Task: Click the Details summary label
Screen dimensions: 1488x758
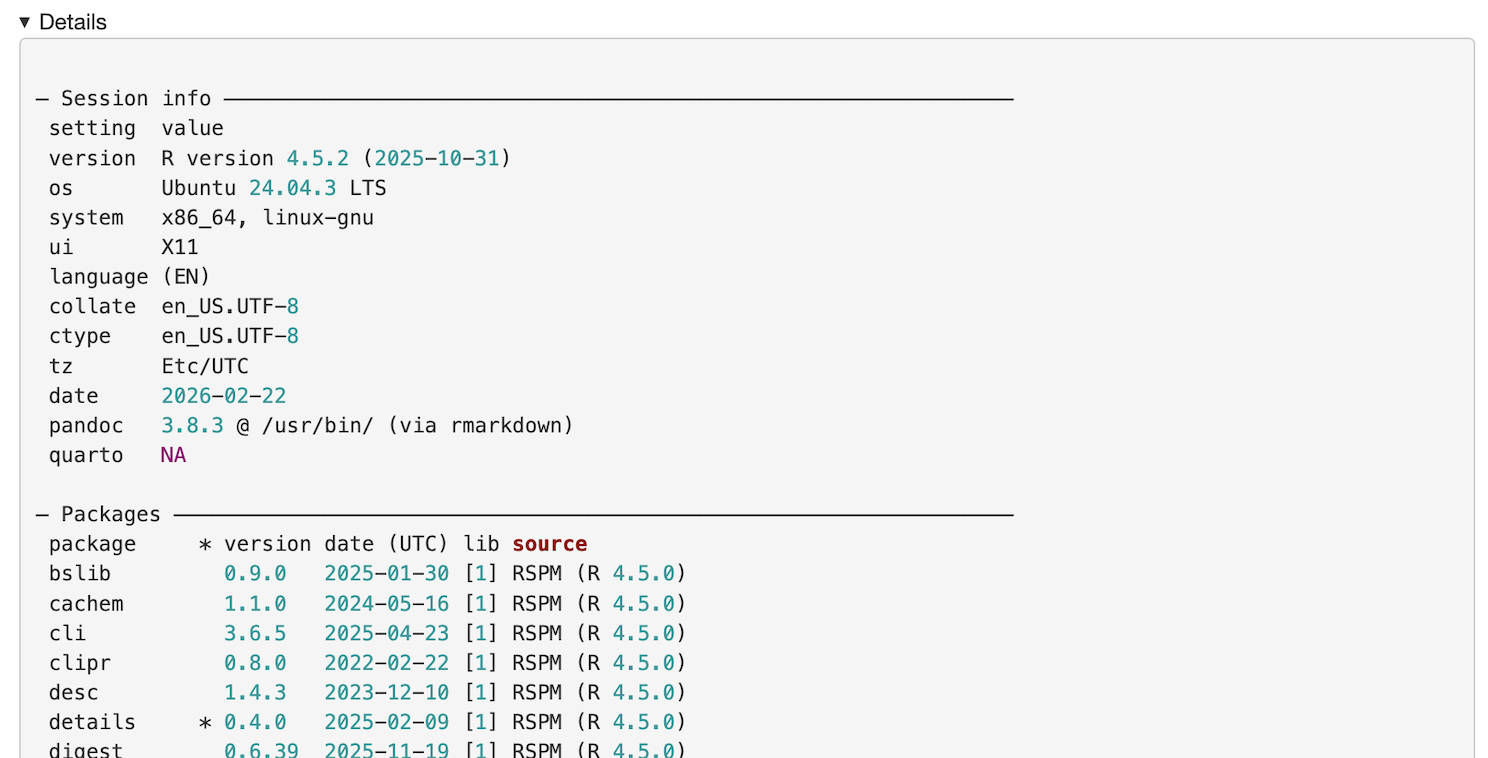Action: tap(70, 22)
